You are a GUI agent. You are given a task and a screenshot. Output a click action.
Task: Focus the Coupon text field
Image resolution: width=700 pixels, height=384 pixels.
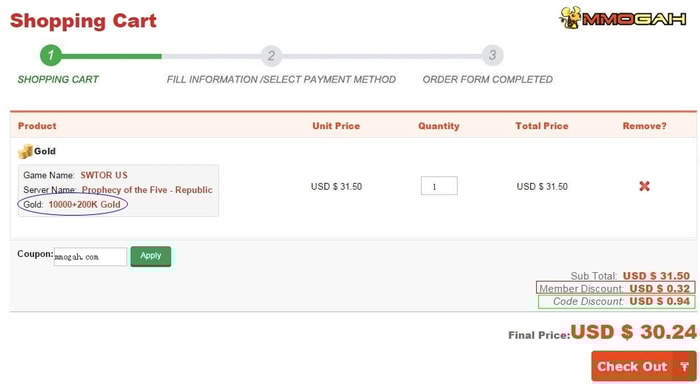[x=90, y=257]
